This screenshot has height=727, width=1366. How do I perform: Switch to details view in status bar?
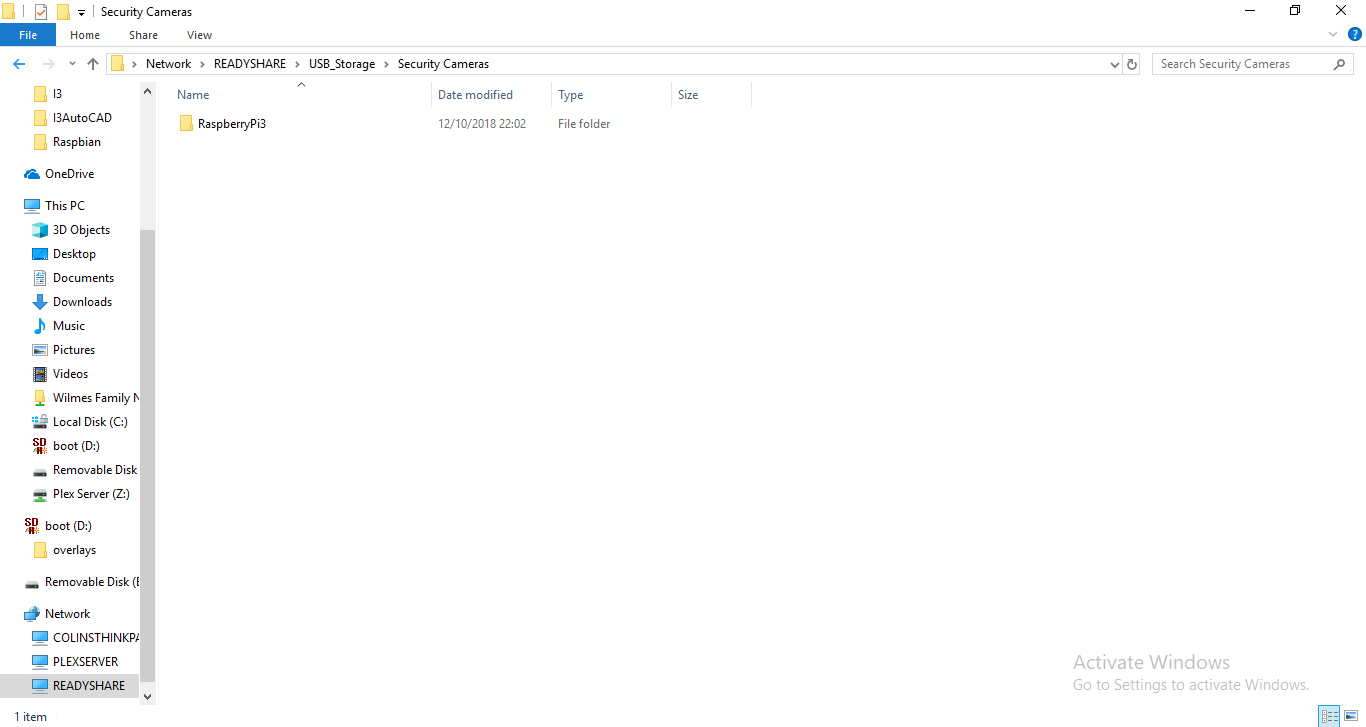[x=1329, y=716]
